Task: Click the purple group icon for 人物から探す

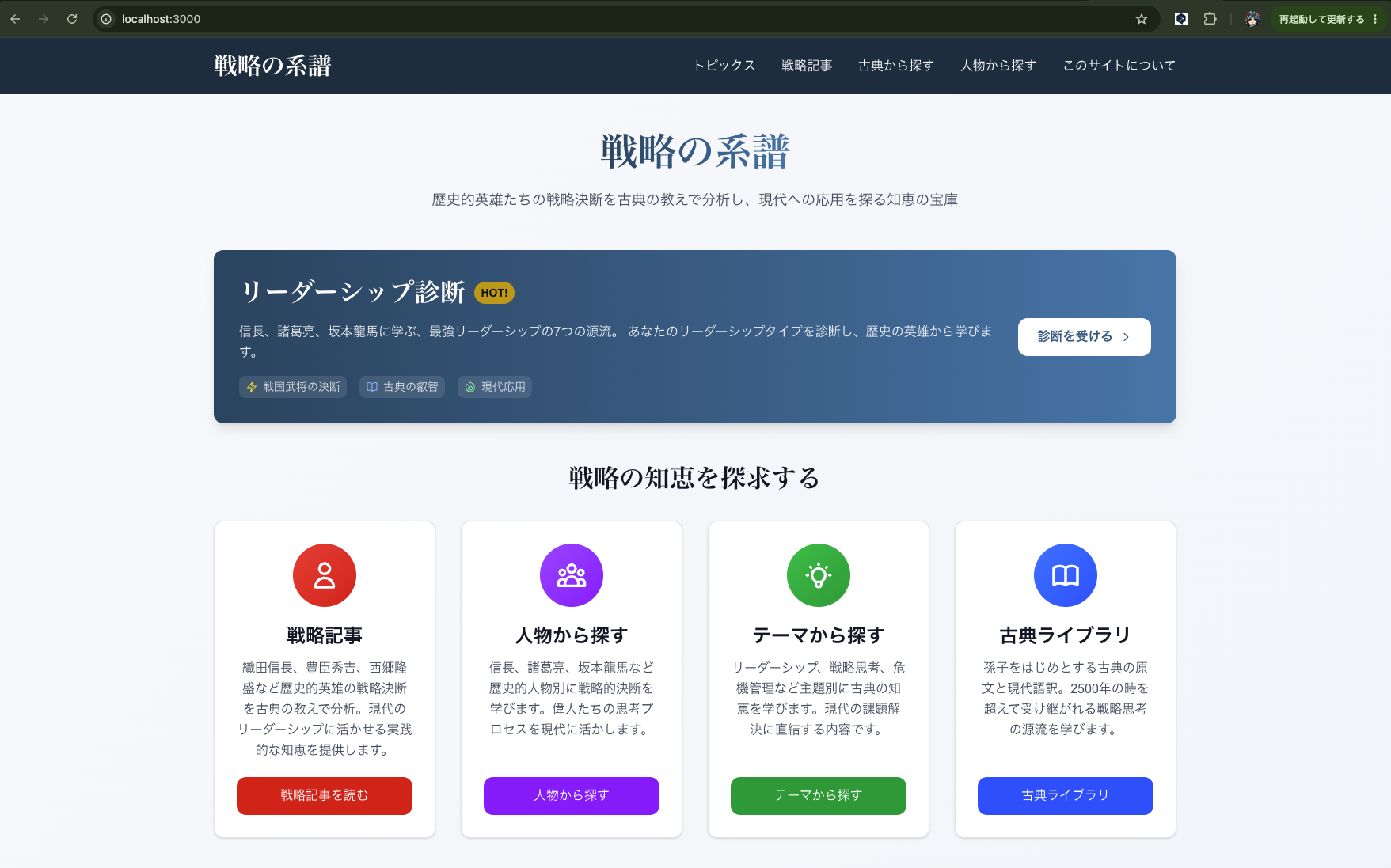Action: 572,575
